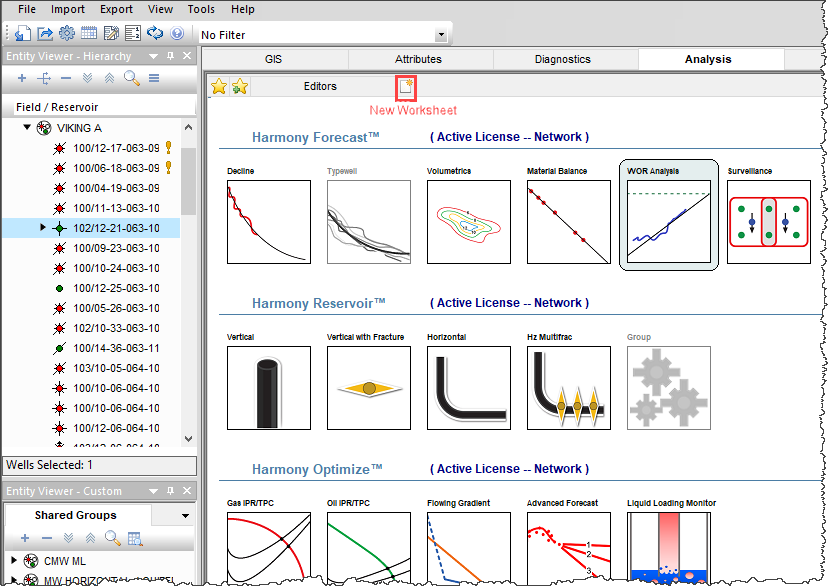Click the plus icon in Custom viewer toolbar
The height and width of the screenshot is (586, 828).
tap(25, 538)
